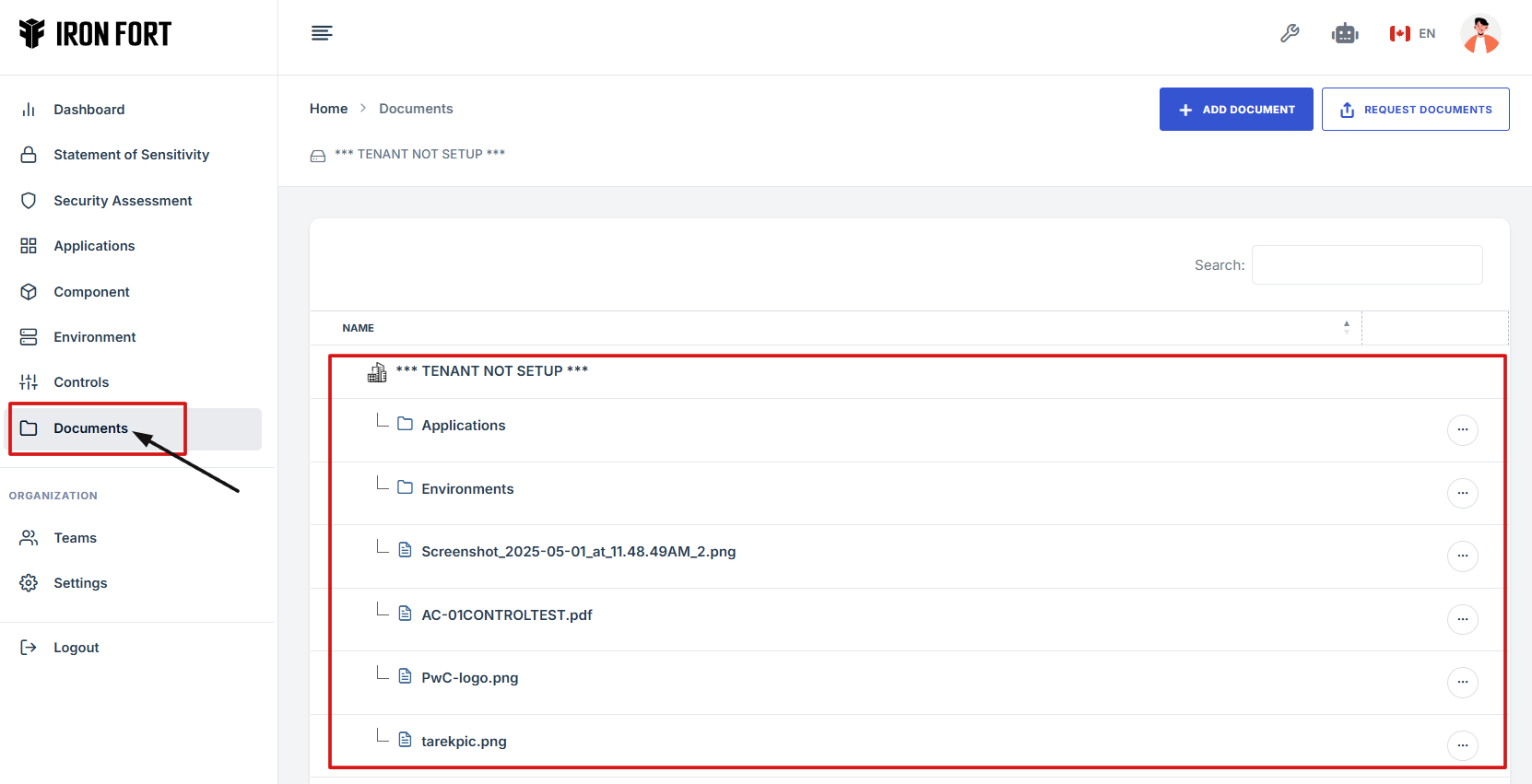Click the Home breadcrumb link
This screenshot has width=1532, height=784.
pos(328,109)
